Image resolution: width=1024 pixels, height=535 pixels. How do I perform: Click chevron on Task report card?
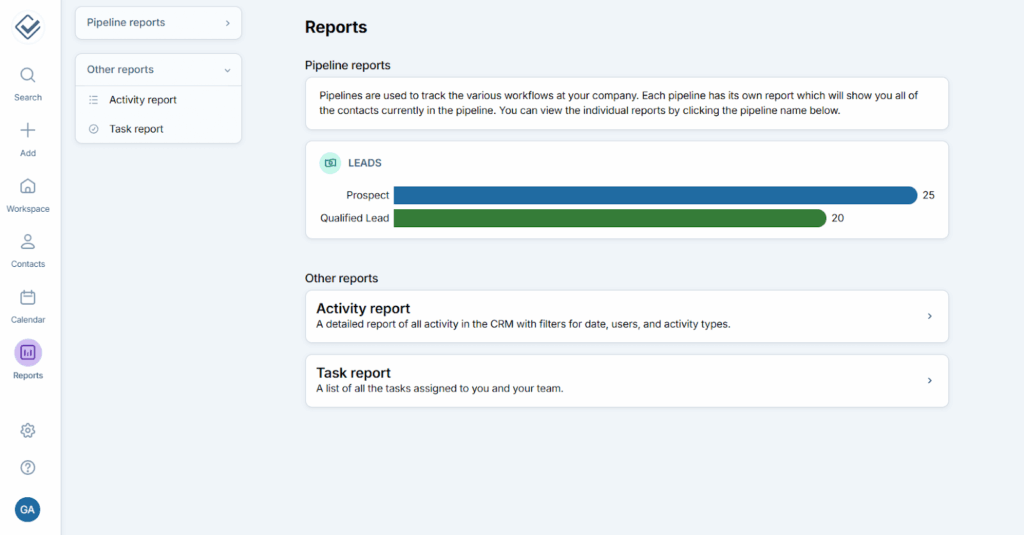(929, 381)
